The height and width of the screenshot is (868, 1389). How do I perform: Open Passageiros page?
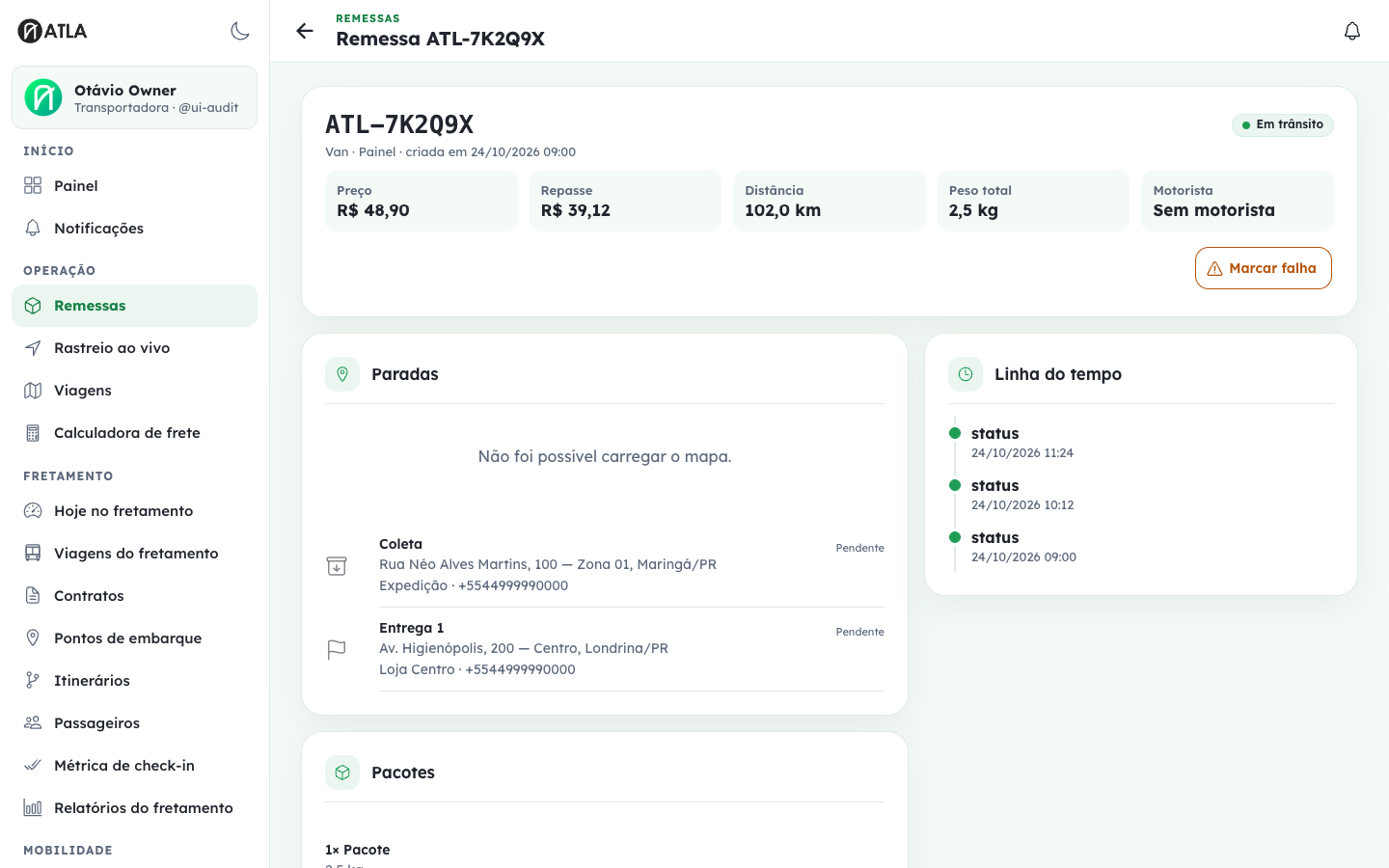(x=134, y=723)
